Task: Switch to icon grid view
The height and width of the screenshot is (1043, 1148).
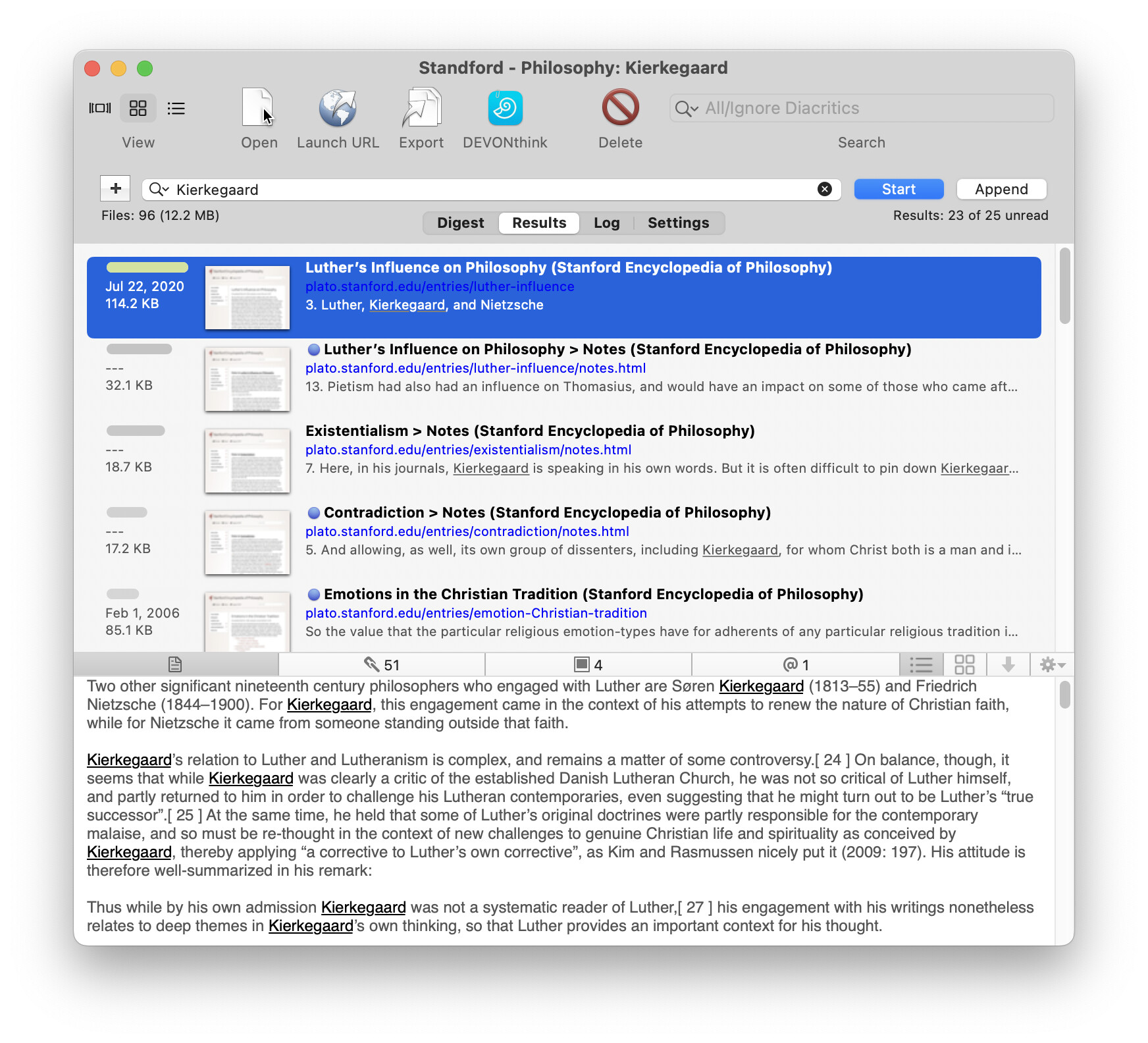Action: (138, 108)
